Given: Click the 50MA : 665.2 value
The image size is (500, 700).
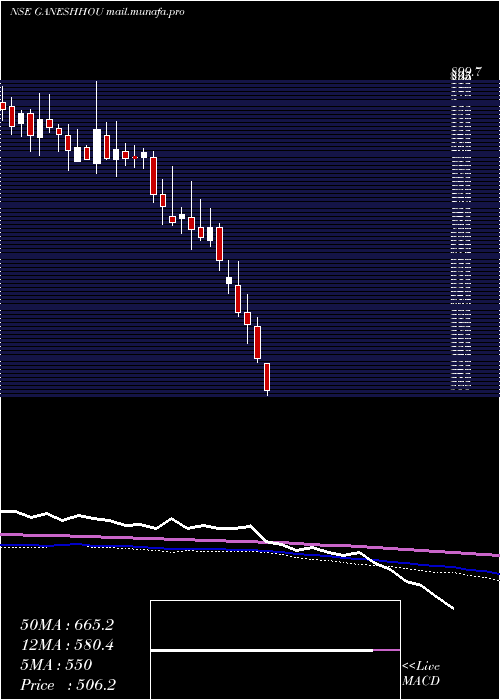Looking at the screenshot, I should coord(67,625).
